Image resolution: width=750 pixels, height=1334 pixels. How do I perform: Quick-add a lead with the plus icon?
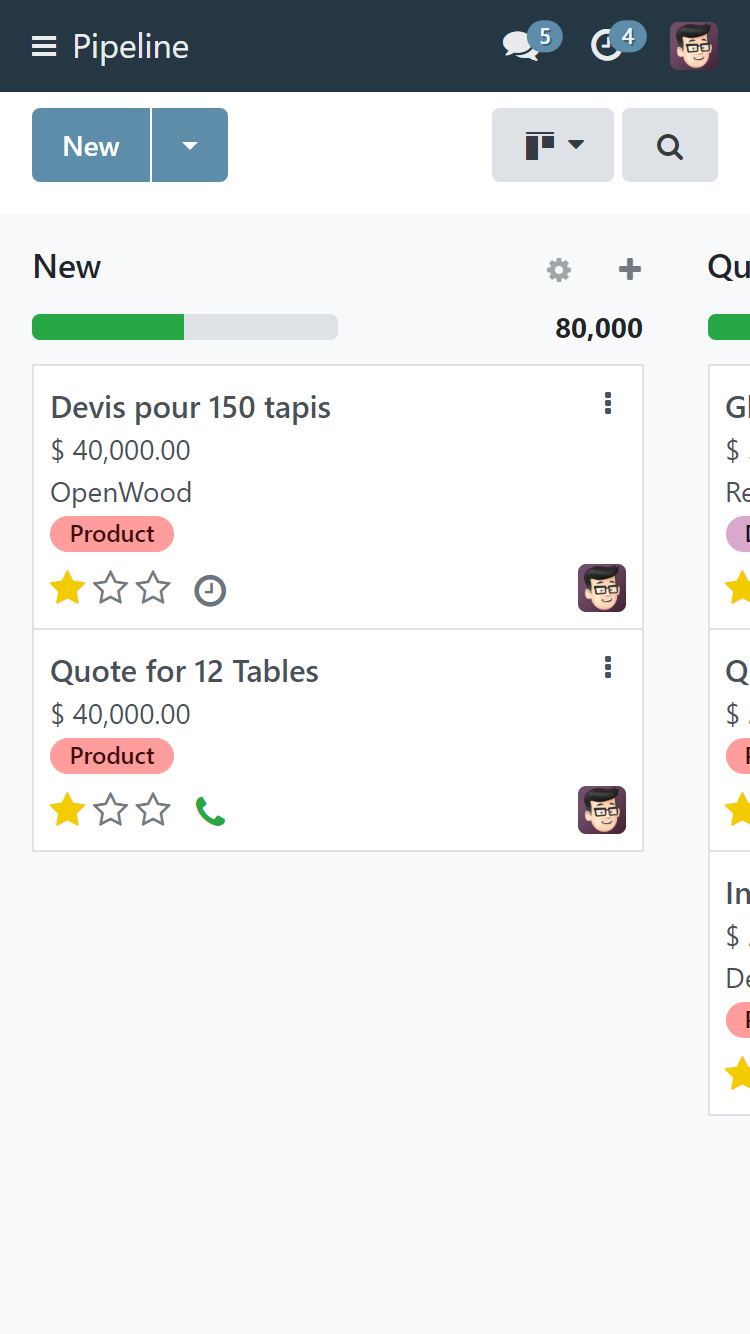[629, 269]
